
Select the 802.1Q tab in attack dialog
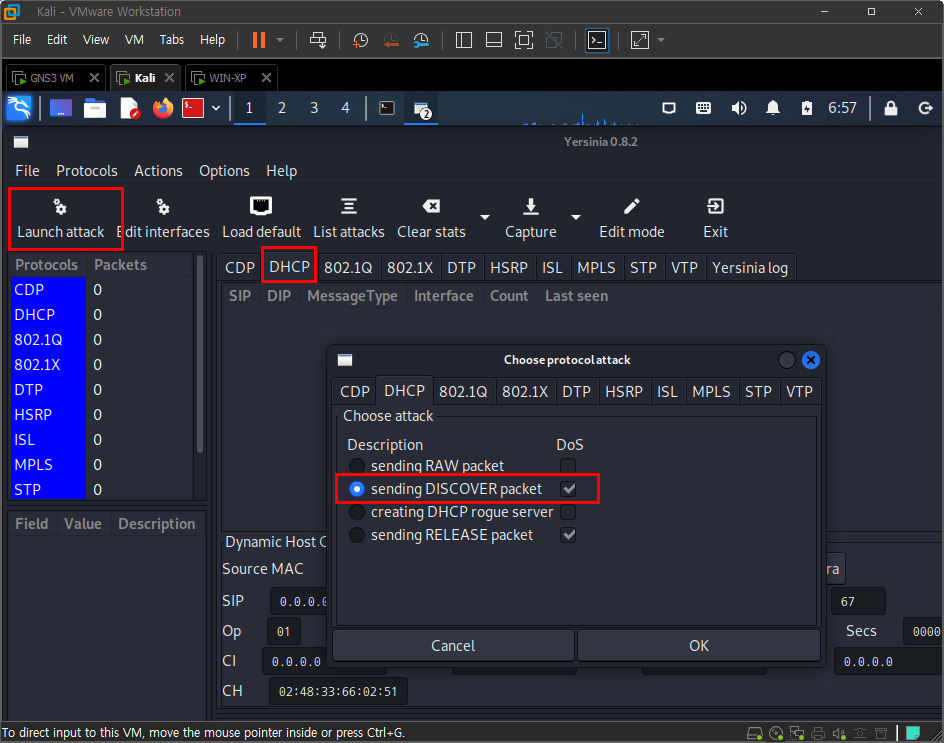463,391
